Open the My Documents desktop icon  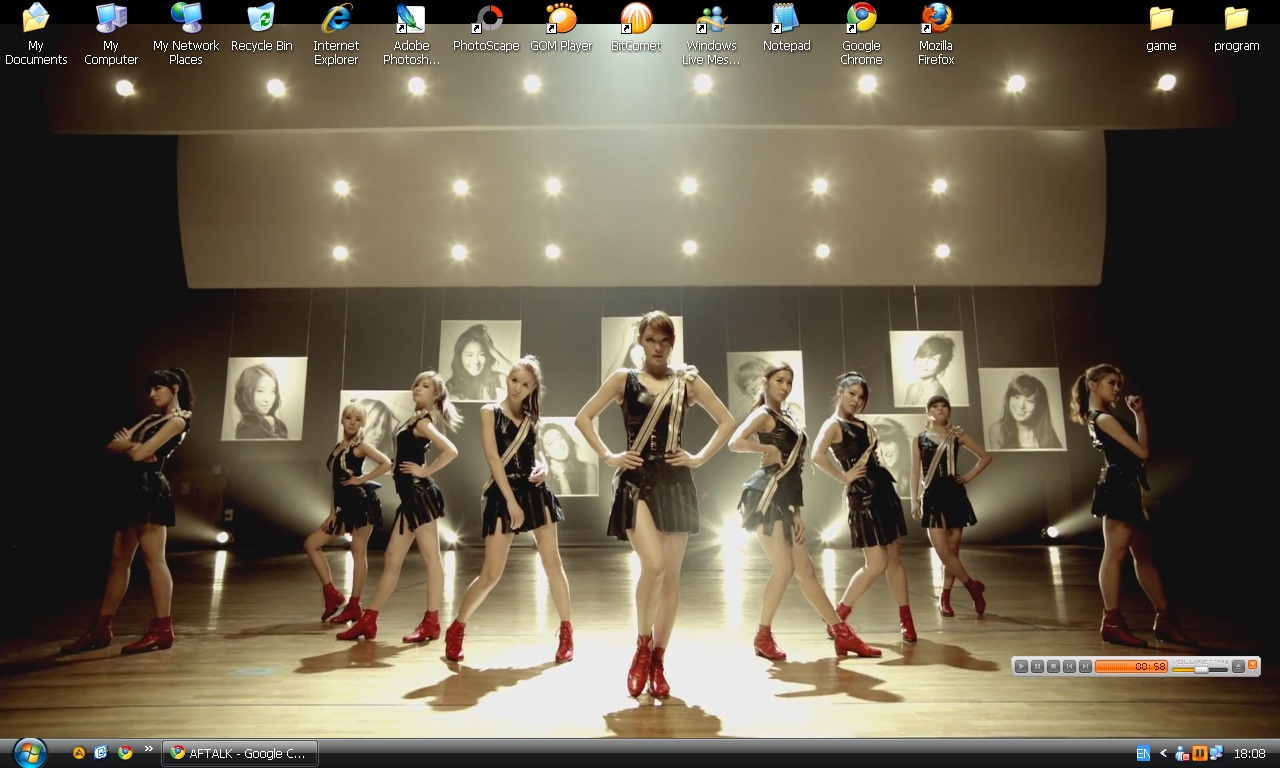[36, 34]
